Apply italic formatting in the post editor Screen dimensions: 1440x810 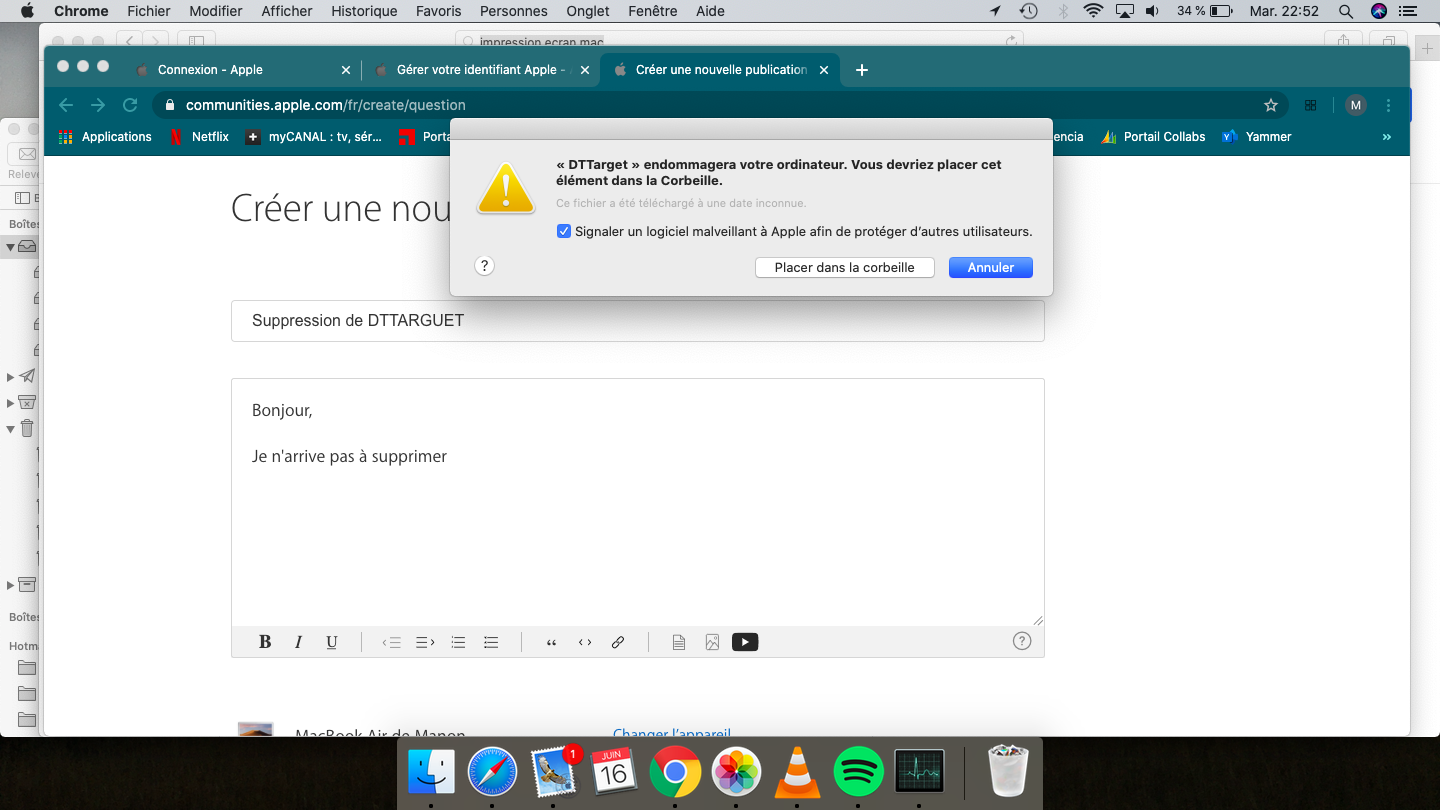[x=298, y=642]
